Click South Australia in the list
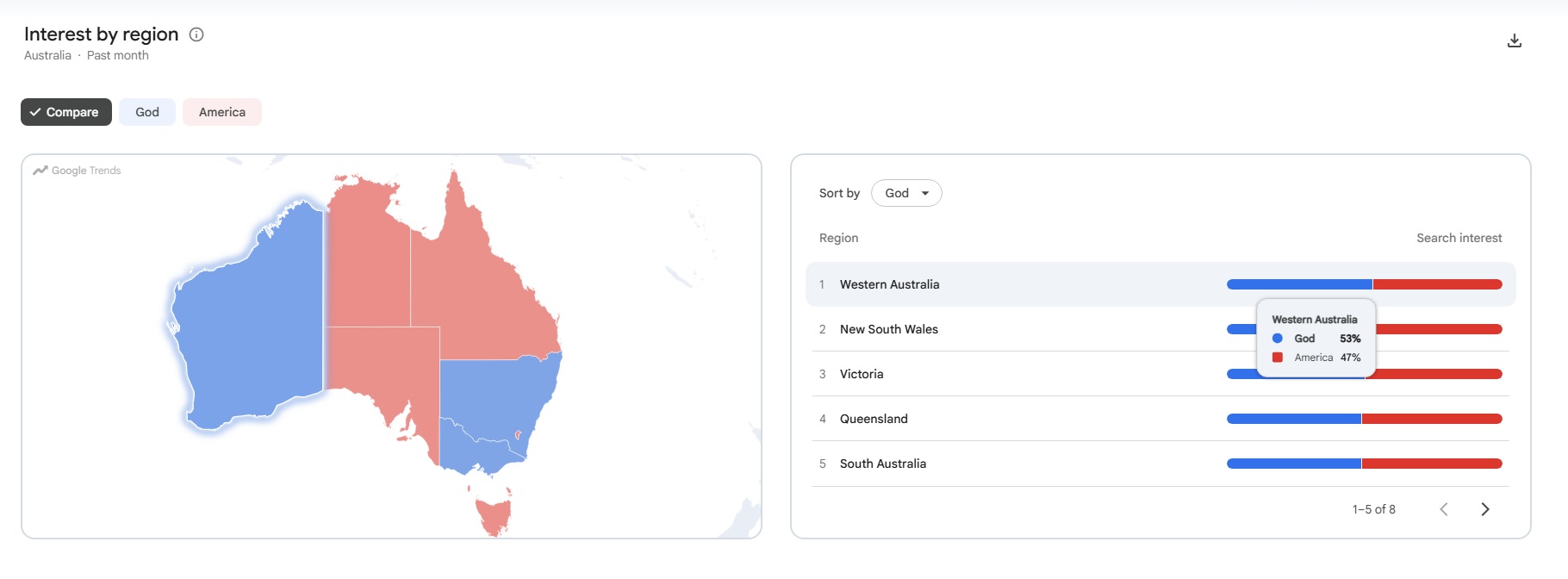 point(883,464)
